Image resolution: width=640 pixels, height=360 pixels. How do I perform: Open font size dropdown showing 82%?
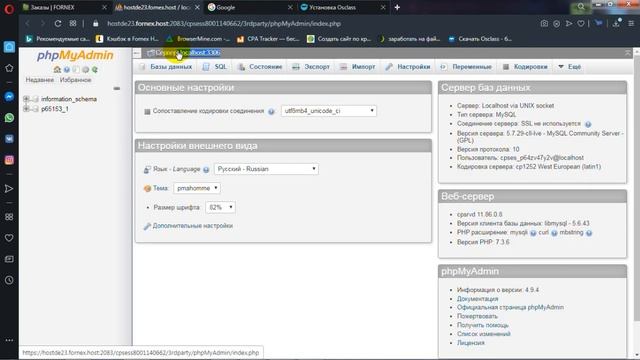tap(220, 207)
